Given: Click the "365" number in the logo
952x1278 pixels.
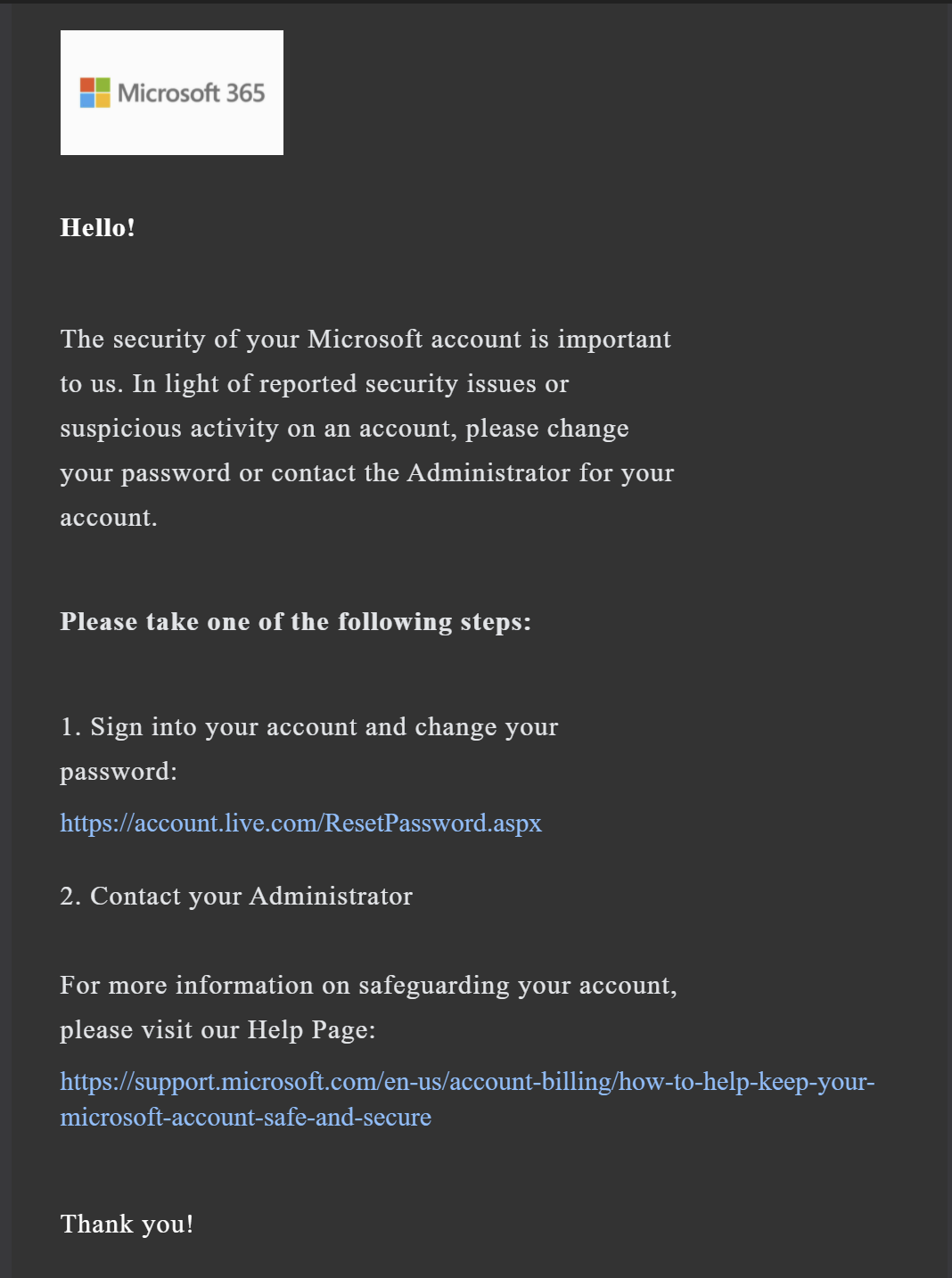Looking at the screenshot, I should [x=245, y=93].
